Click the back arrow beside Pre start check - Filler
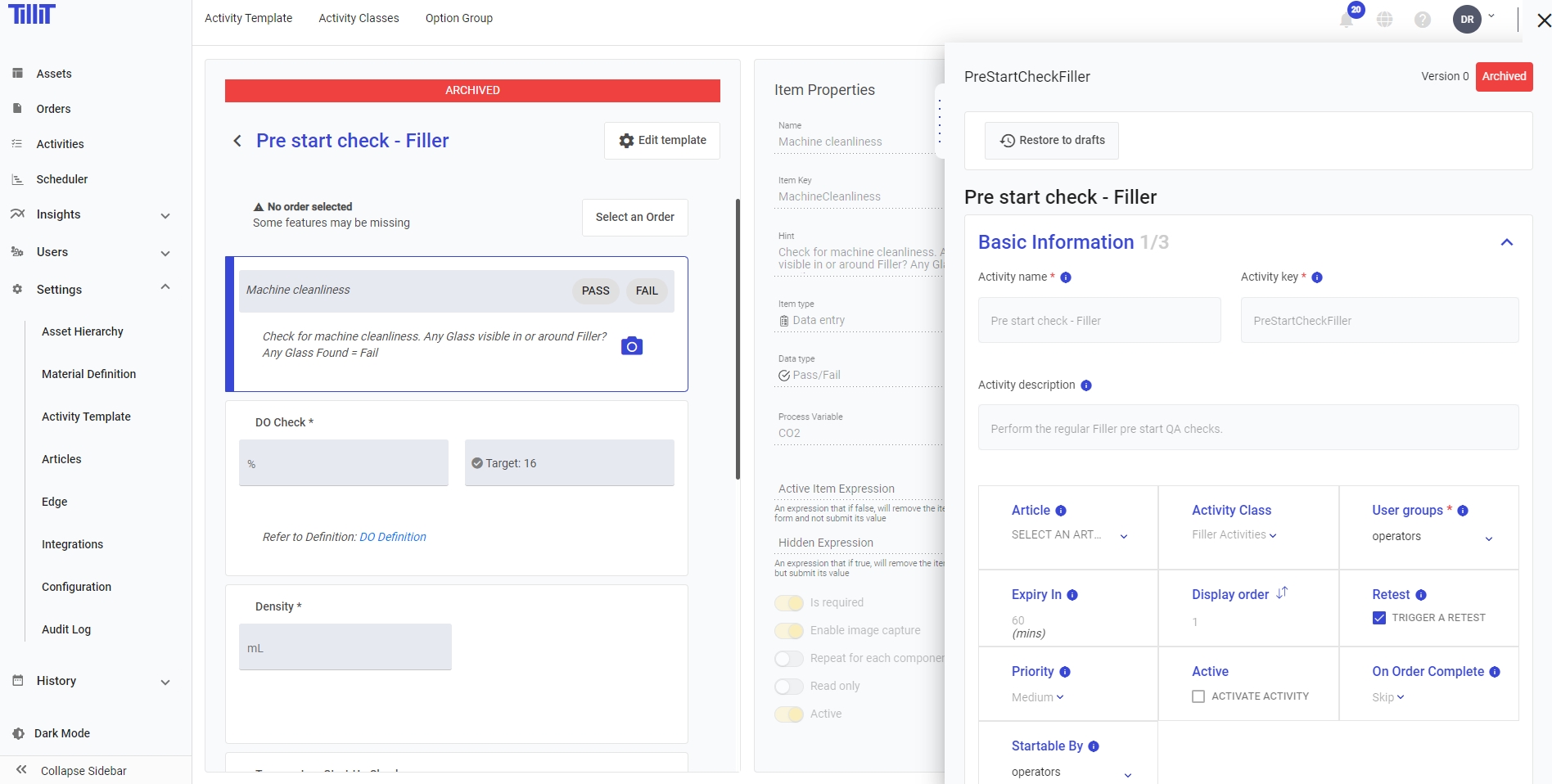1552x784 pixels. [x=237, y=141]
